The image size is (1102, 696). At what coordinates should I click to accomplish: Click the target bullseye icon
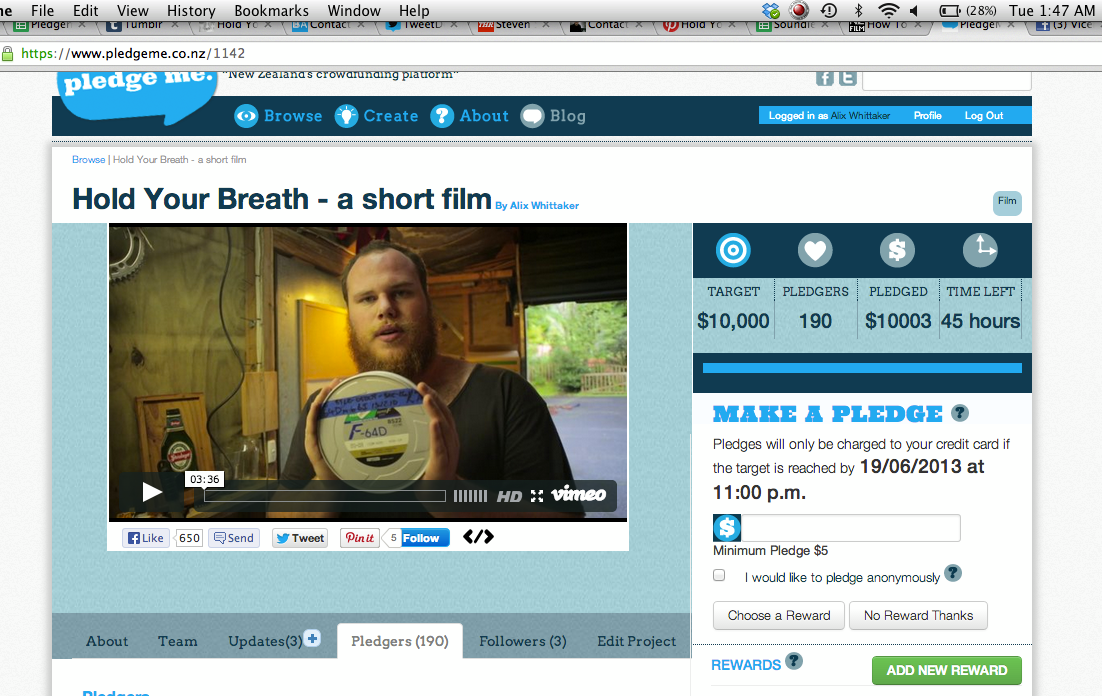733,250
